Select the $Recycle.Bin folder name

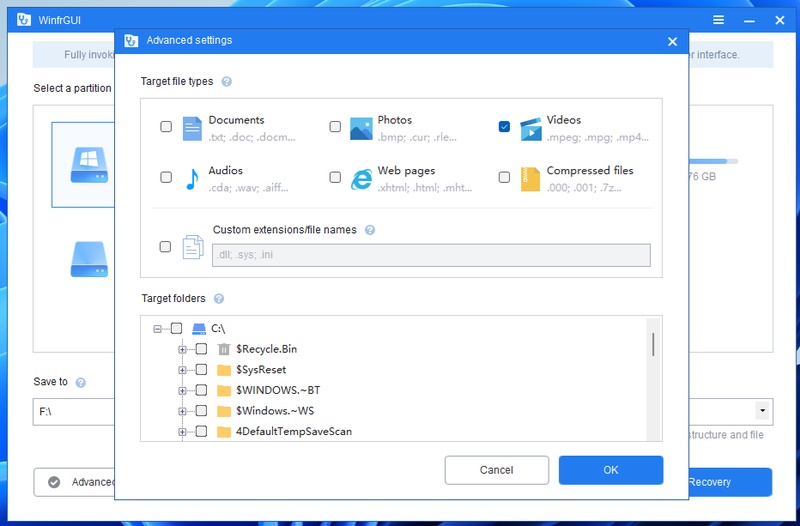coord(266,349)
